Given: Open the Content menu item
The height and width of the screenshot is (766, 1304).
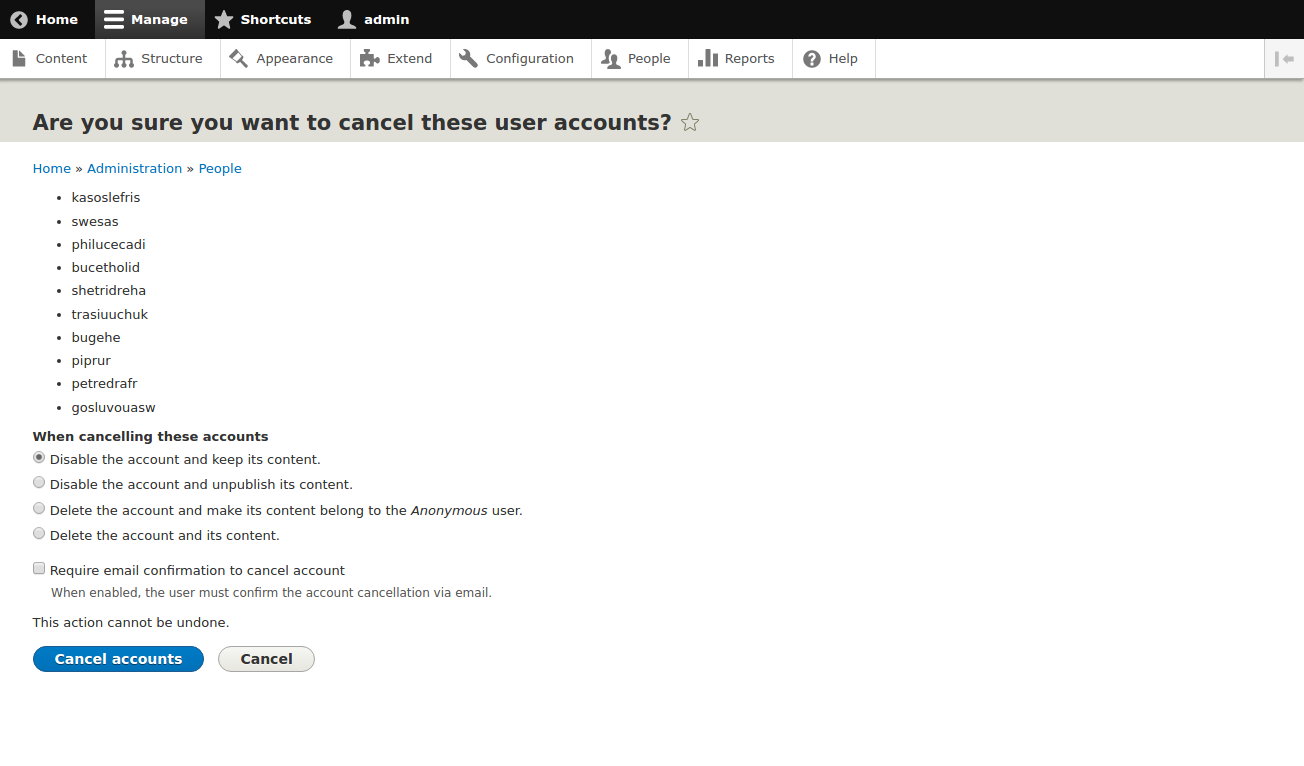Looking at the screenshot, I should (x=50, y=59).
